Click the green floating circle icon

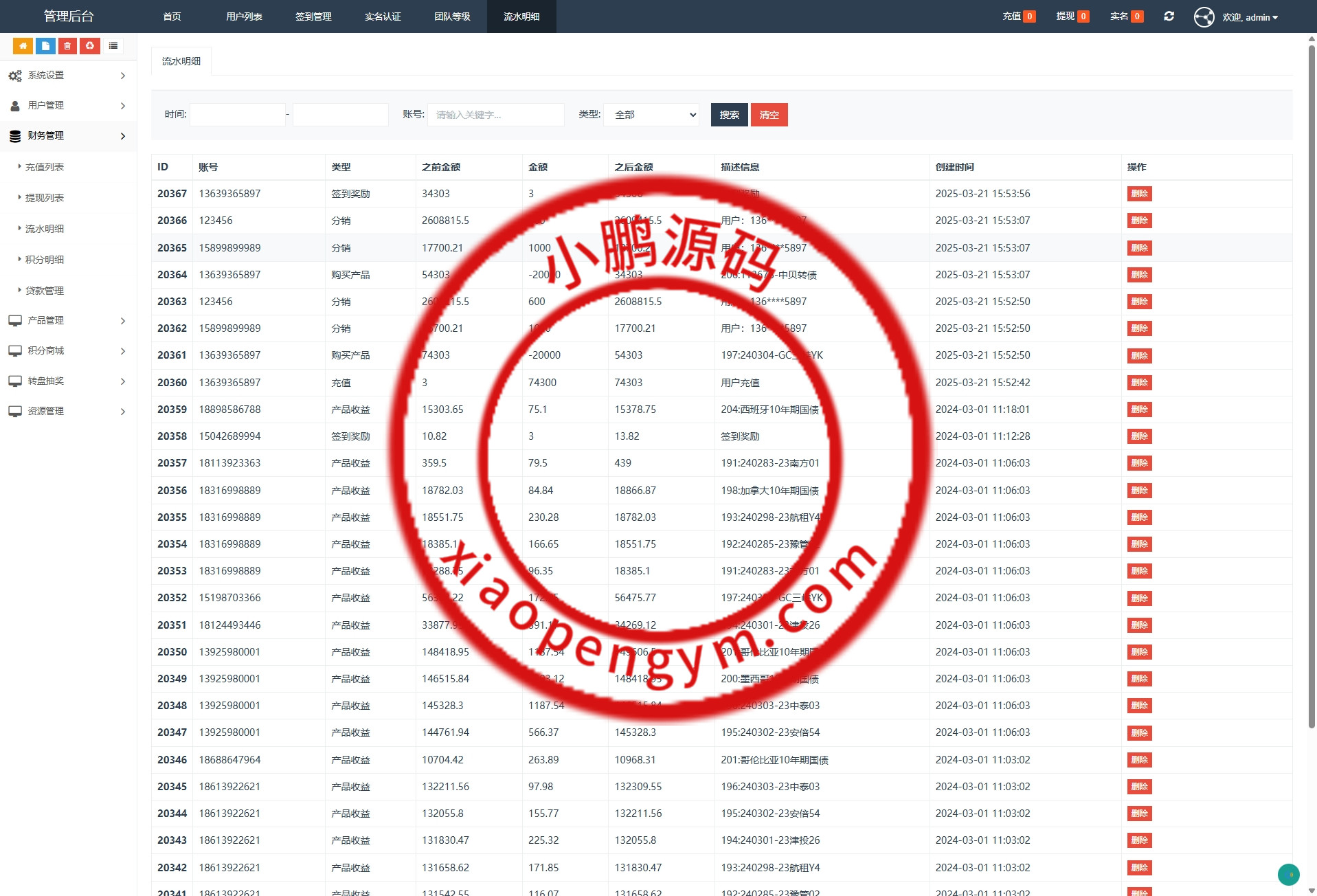[1288, 874]
